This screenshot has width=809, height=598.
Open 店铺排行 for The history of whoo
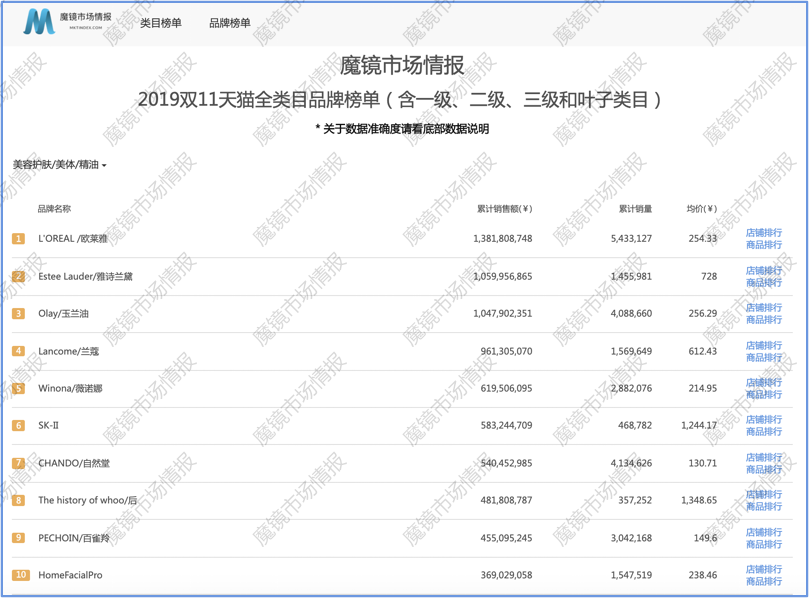(x=764, y=495)
